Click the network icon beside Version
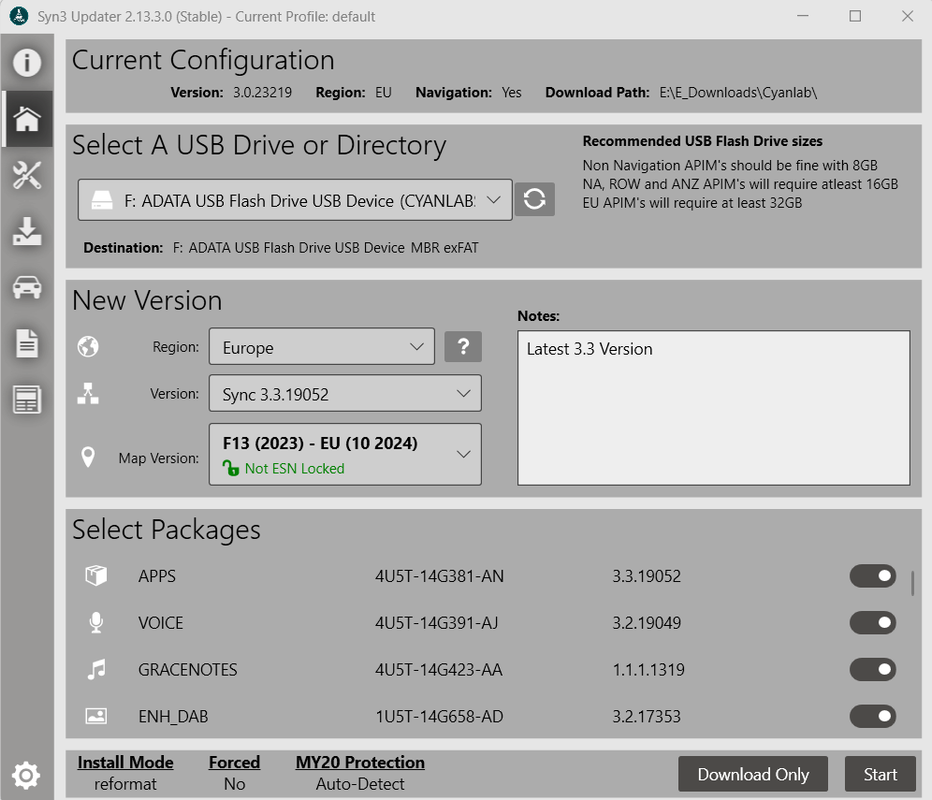 tap(88, 393)
